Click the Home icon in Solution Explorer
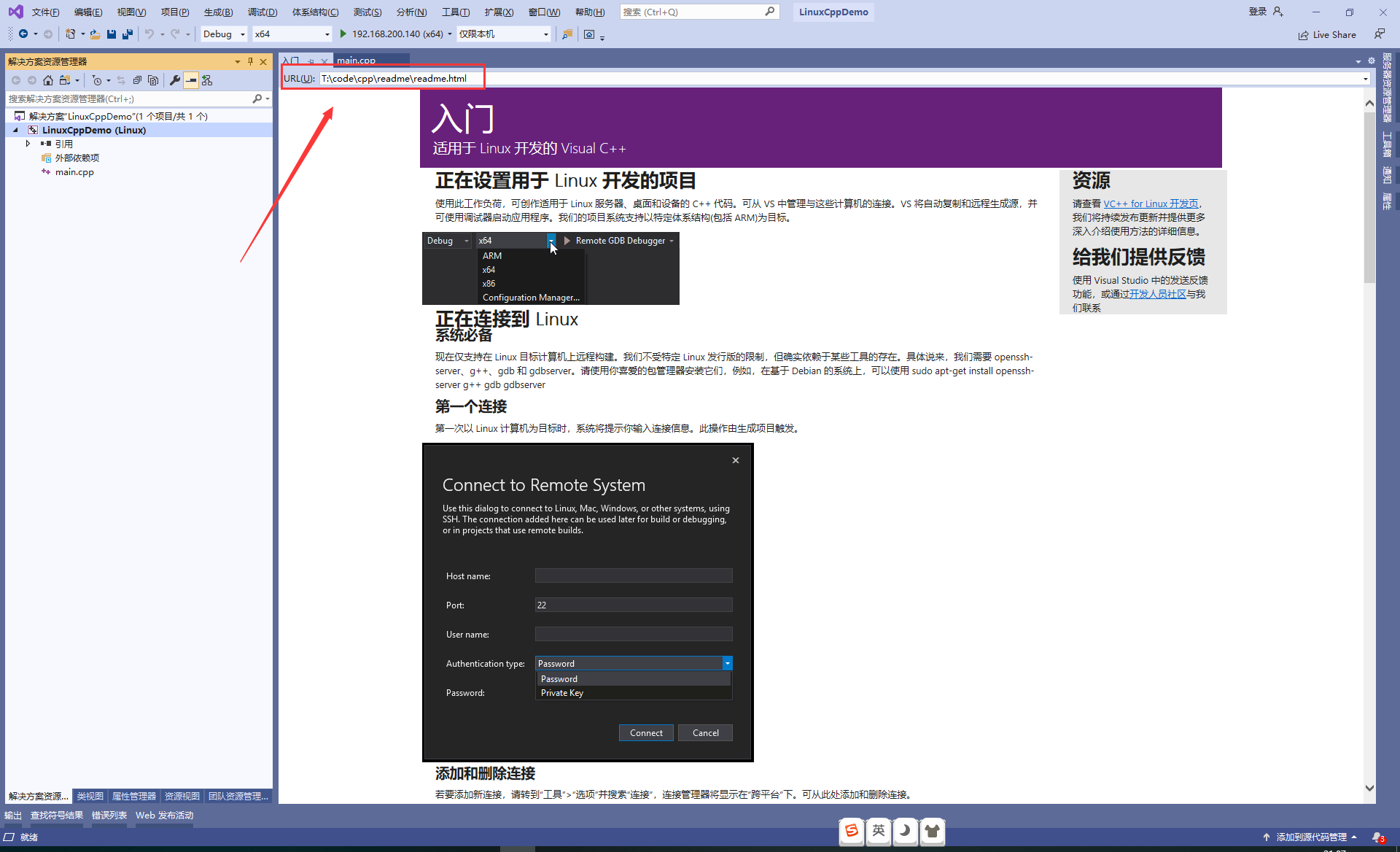Screen dimensions: 1400x852 [x=48, y=80]
